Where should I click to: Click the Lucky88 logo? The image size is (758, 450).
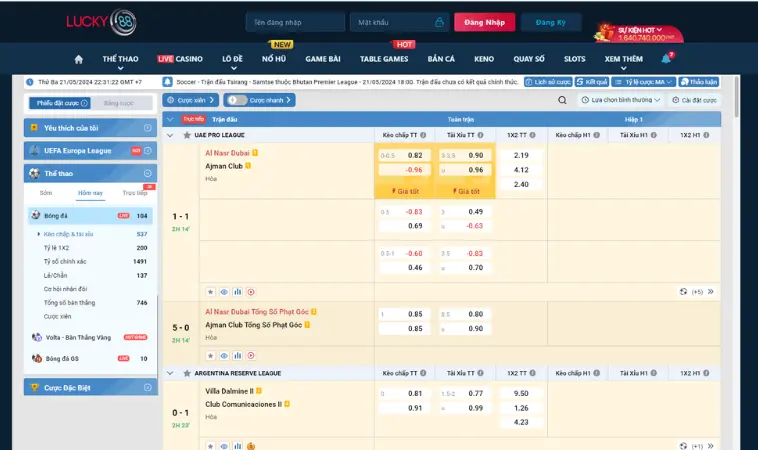point(102,22)
